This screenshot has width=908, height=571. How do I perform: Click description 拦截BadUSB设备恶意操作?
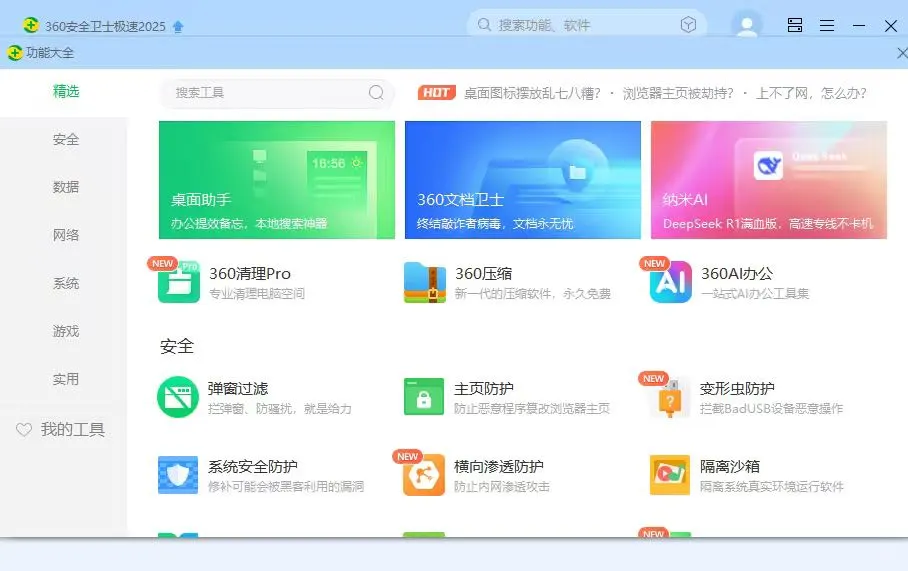[x=771, y=409]
